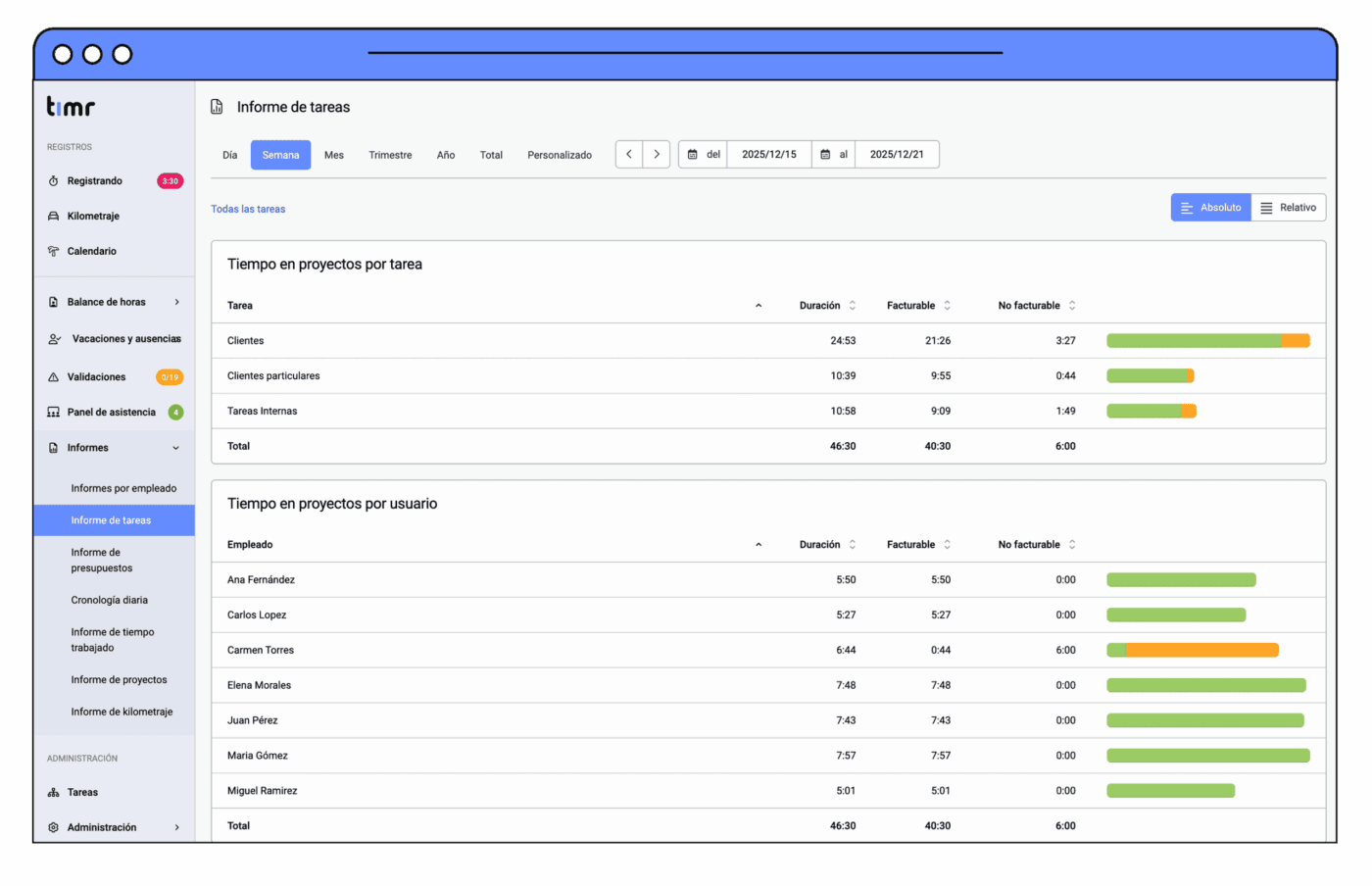The image size is (1372, 886).
Task: Go to the next week arrow
Action: coord(657,155)
